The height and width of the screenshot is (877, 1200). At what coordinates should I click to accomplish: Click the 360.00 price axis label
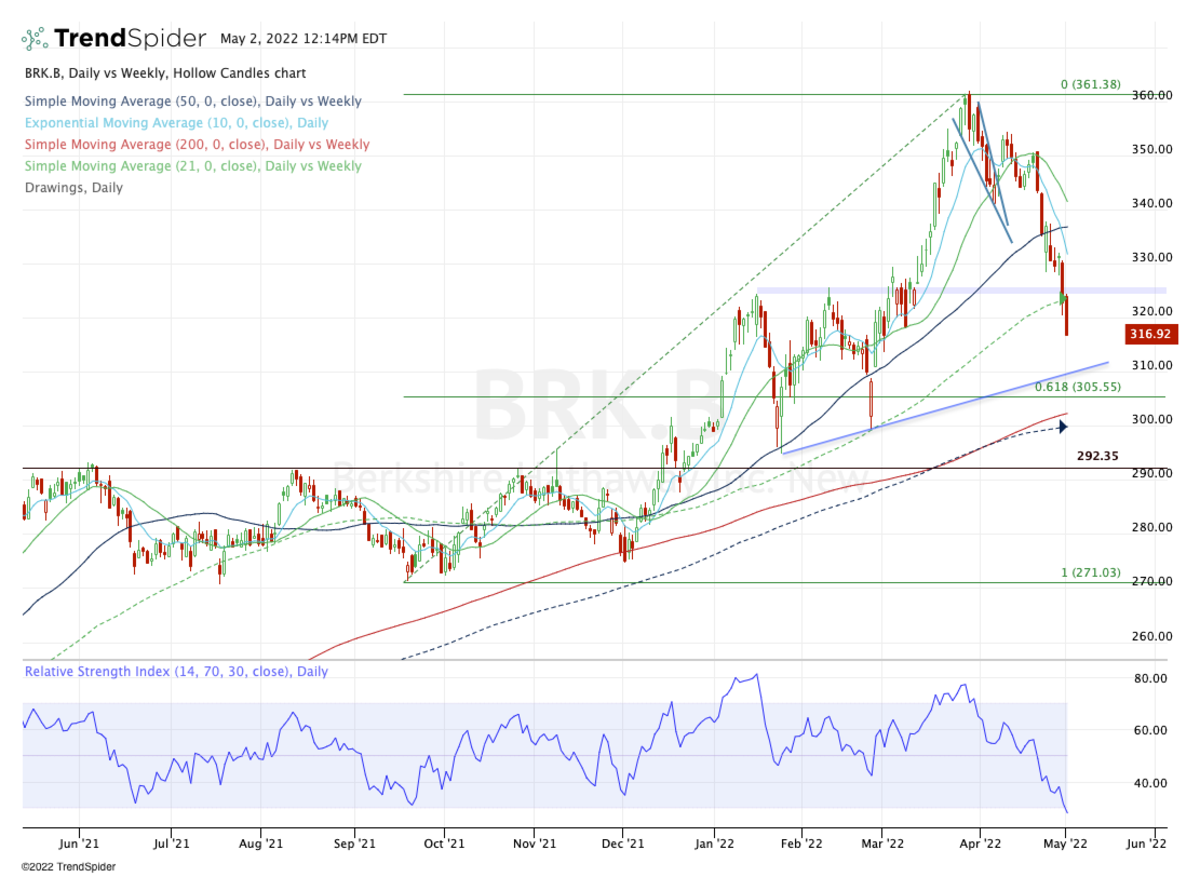click(x=1152, y=95)
